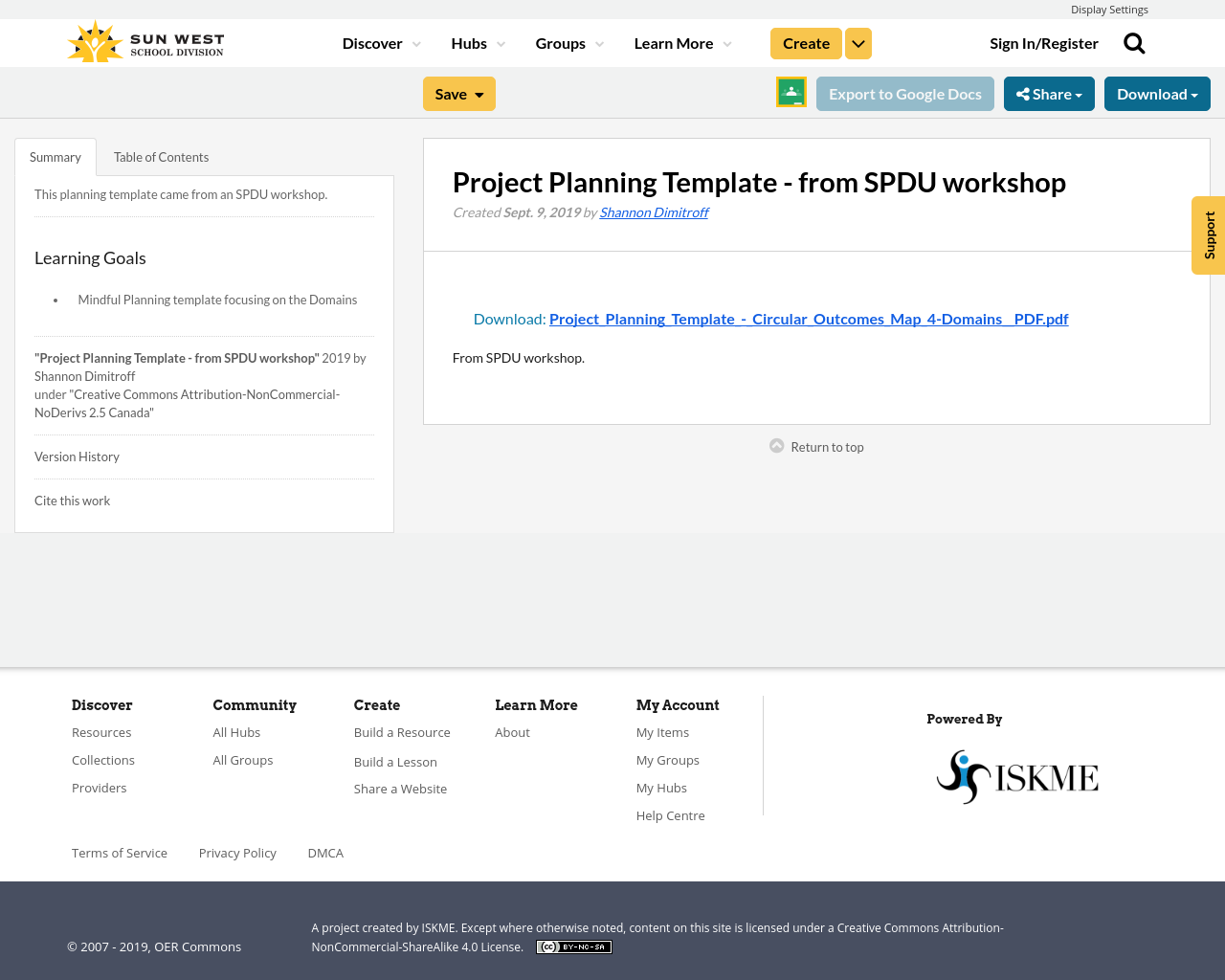The width and height of the screenshot is (1225, 980).
Task: Switch to the Table of Contents tab
Action: 161,155
